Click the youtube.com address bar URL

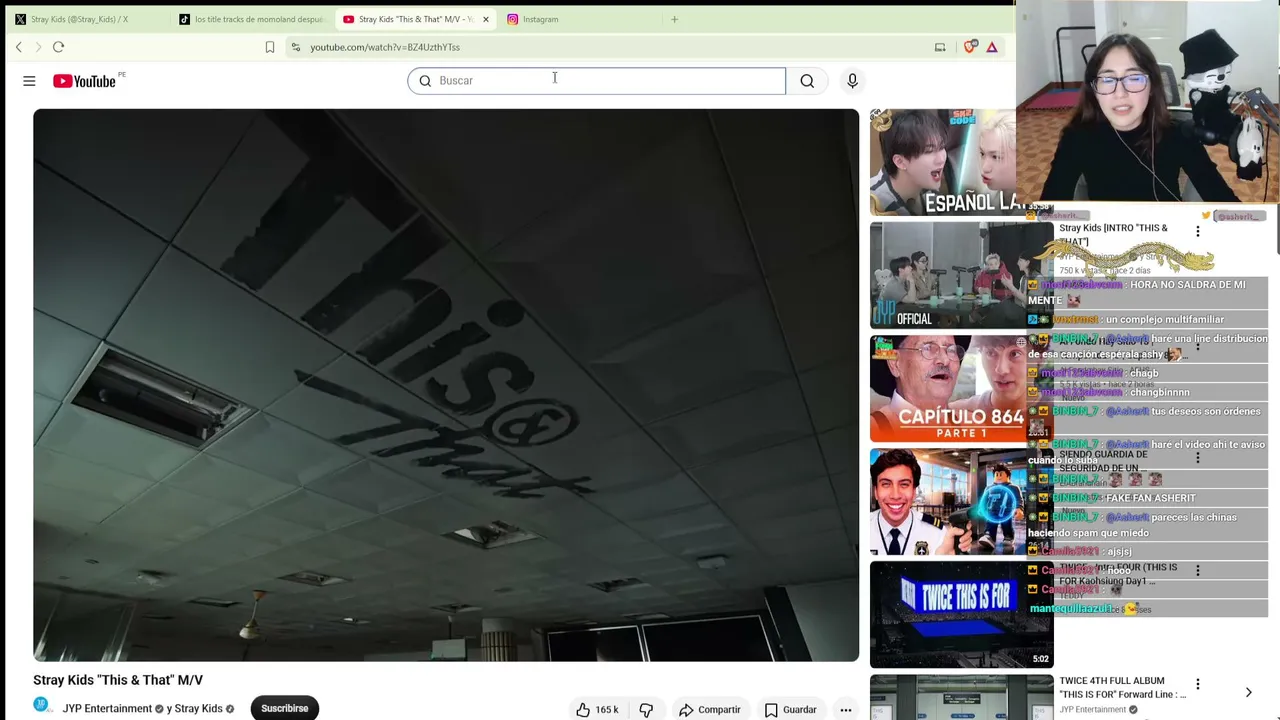385,47
